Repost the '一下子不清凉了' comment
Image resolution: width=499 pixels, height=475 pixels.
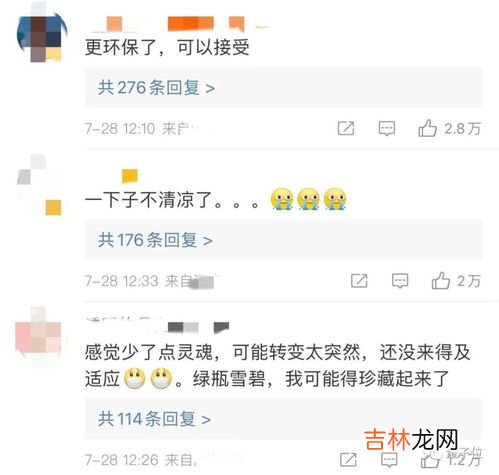[x=359, y=281]
